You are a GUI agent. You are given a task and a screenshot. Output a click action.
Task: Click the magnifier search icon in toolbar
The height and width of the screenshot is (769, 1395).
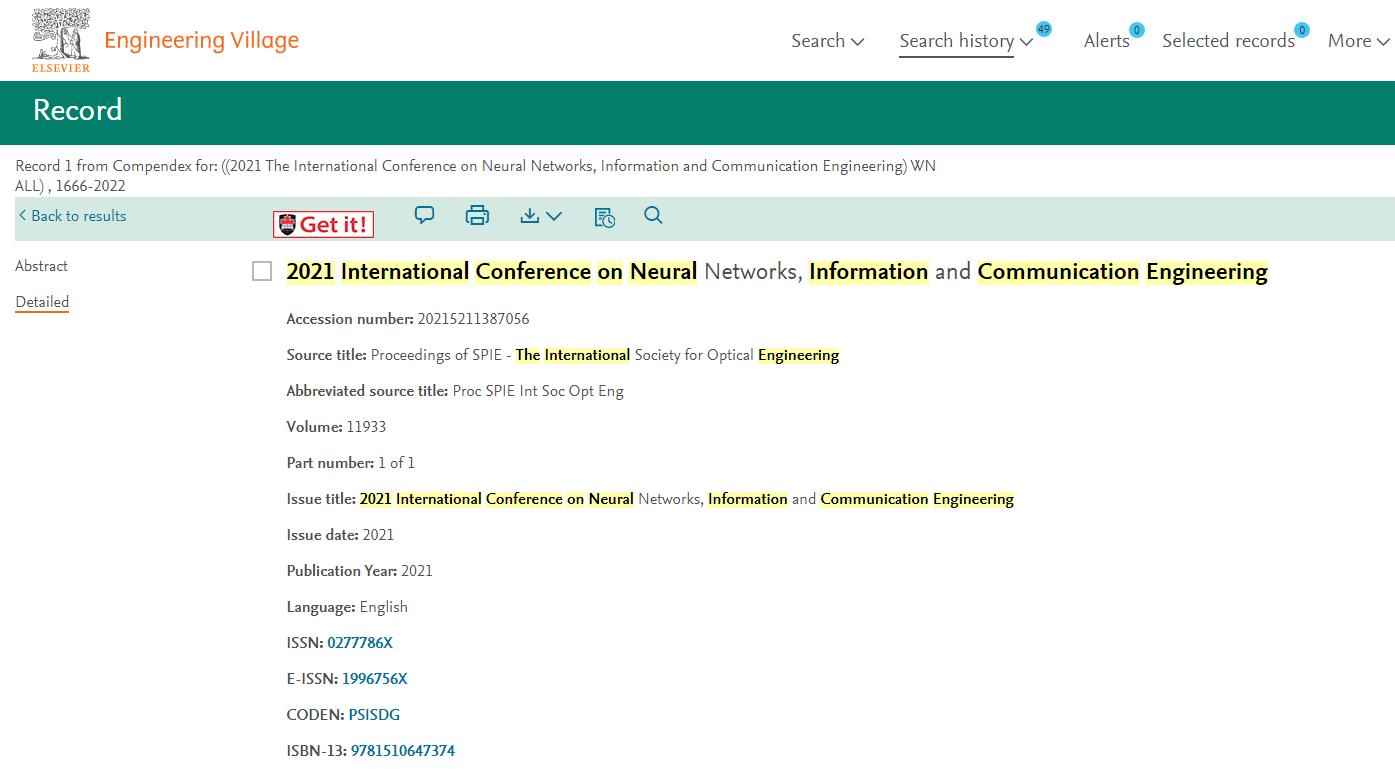tap(654, 215)
